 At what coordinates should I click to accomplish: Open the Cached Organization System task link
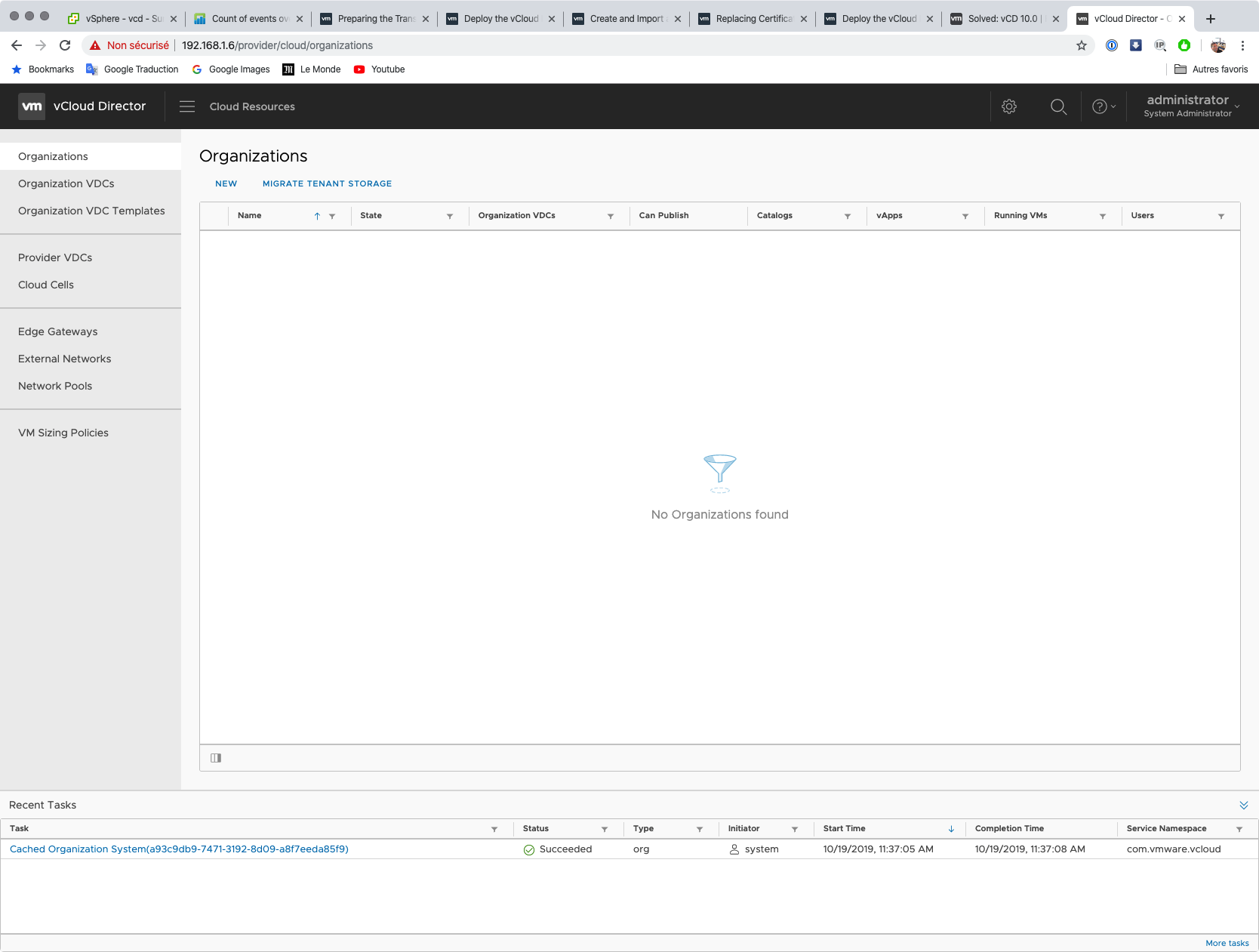179,849
